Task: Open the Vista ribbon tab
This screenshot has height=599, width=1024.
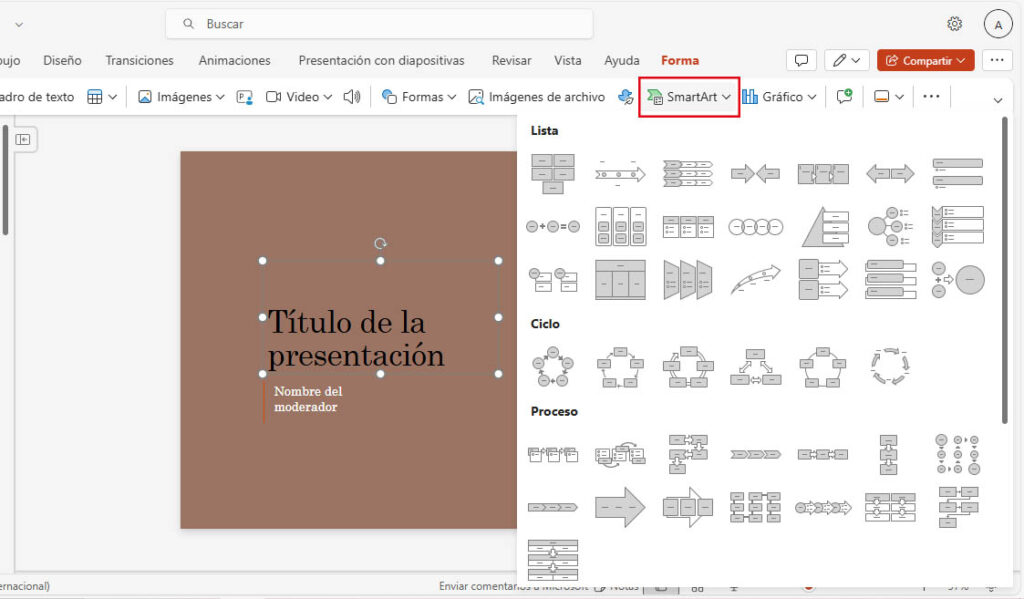Action: [x=567, y=60]
